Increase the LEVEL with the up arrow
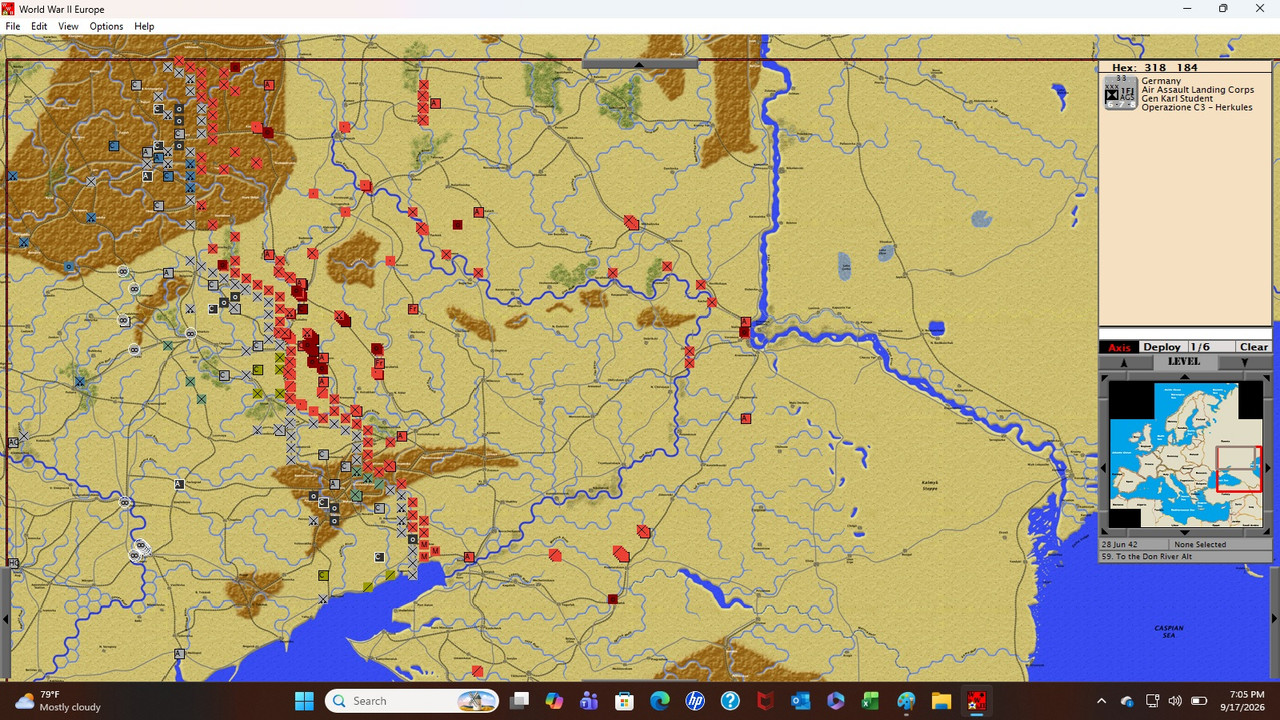 pyautogui.click(x=1124, y=363)
